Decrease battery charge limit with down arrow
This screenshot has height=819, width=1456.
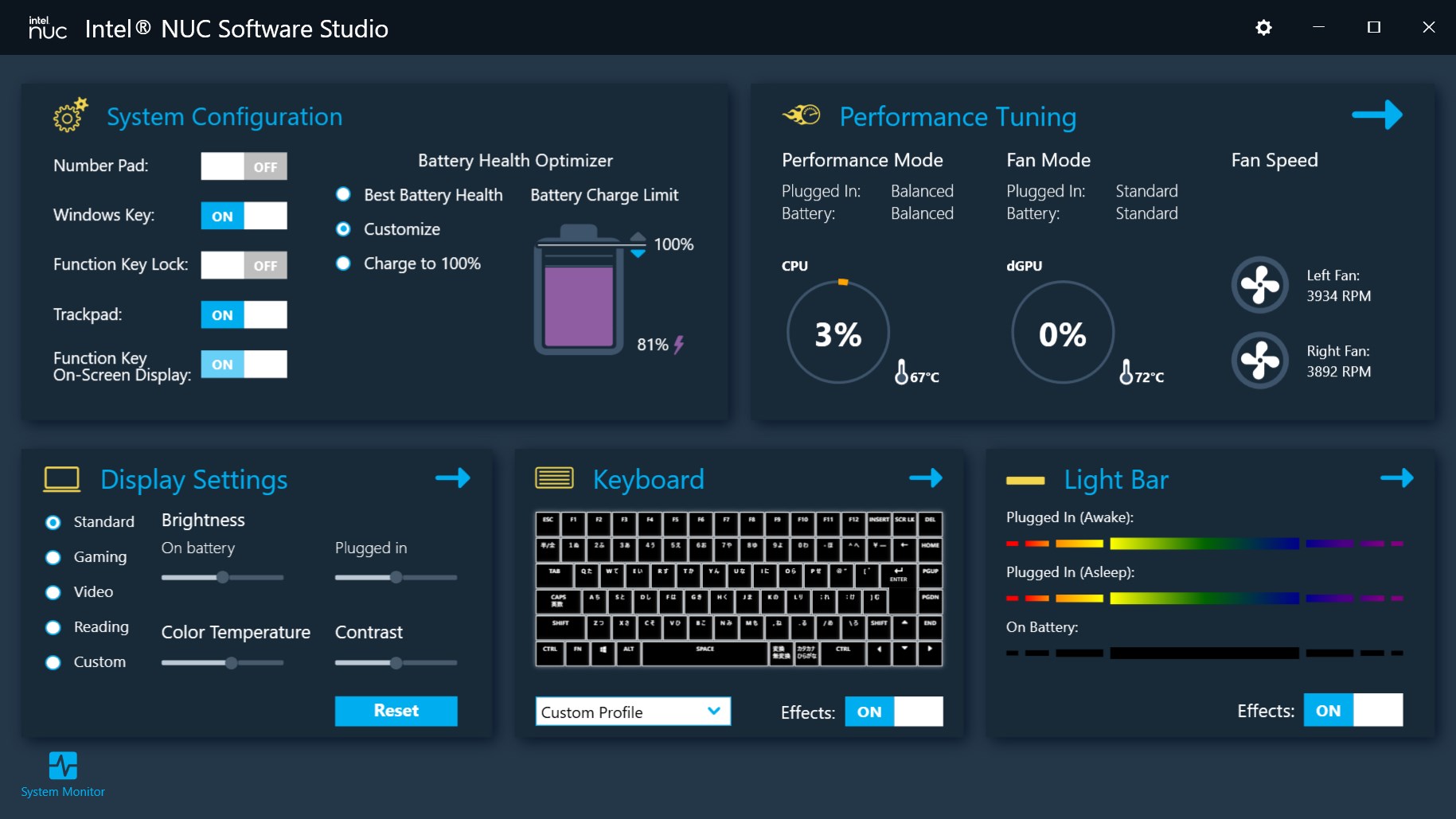638,253
